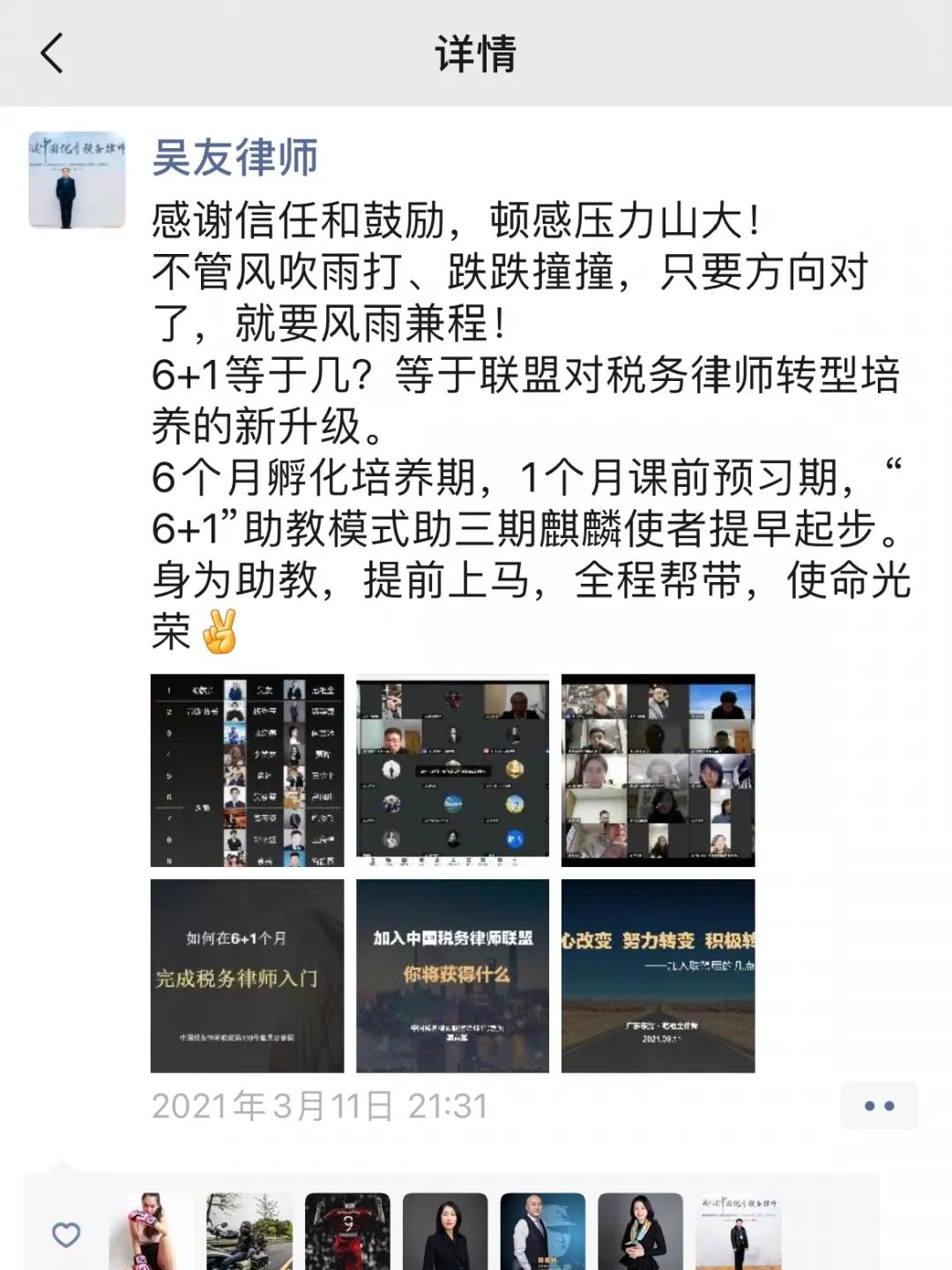Viewport: 952px width, 1270px height.
Task: Tap the post text starting 感谢信任和鼓励
Action: point(532,426)
